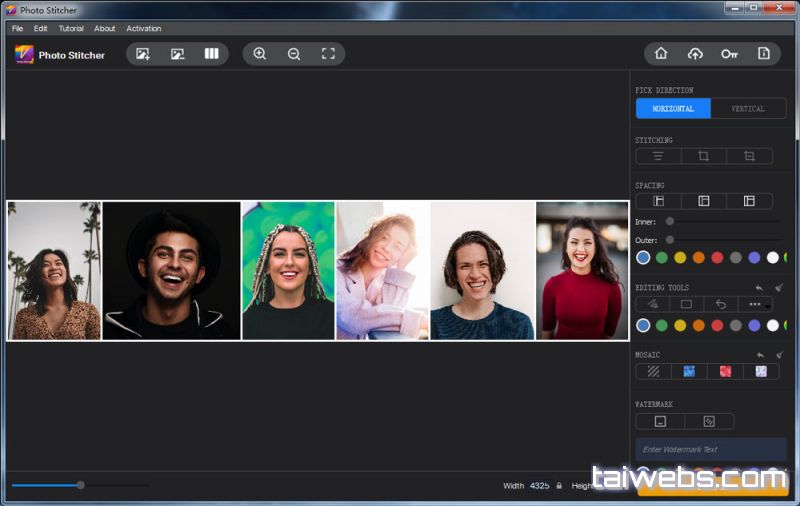Screen dimensions: 800x506
Task: Click the Enter Watermark Text field
Action: [x=710, y=449]
